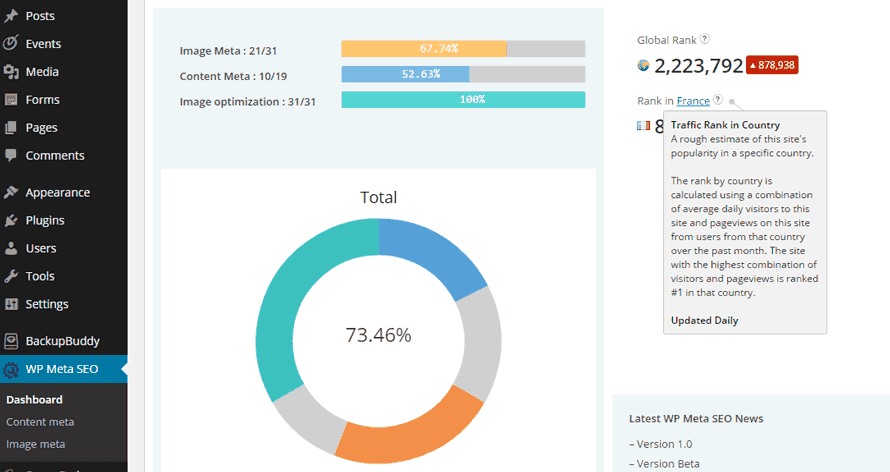Click the Image Meta : 21/31 label

[228, 51]
